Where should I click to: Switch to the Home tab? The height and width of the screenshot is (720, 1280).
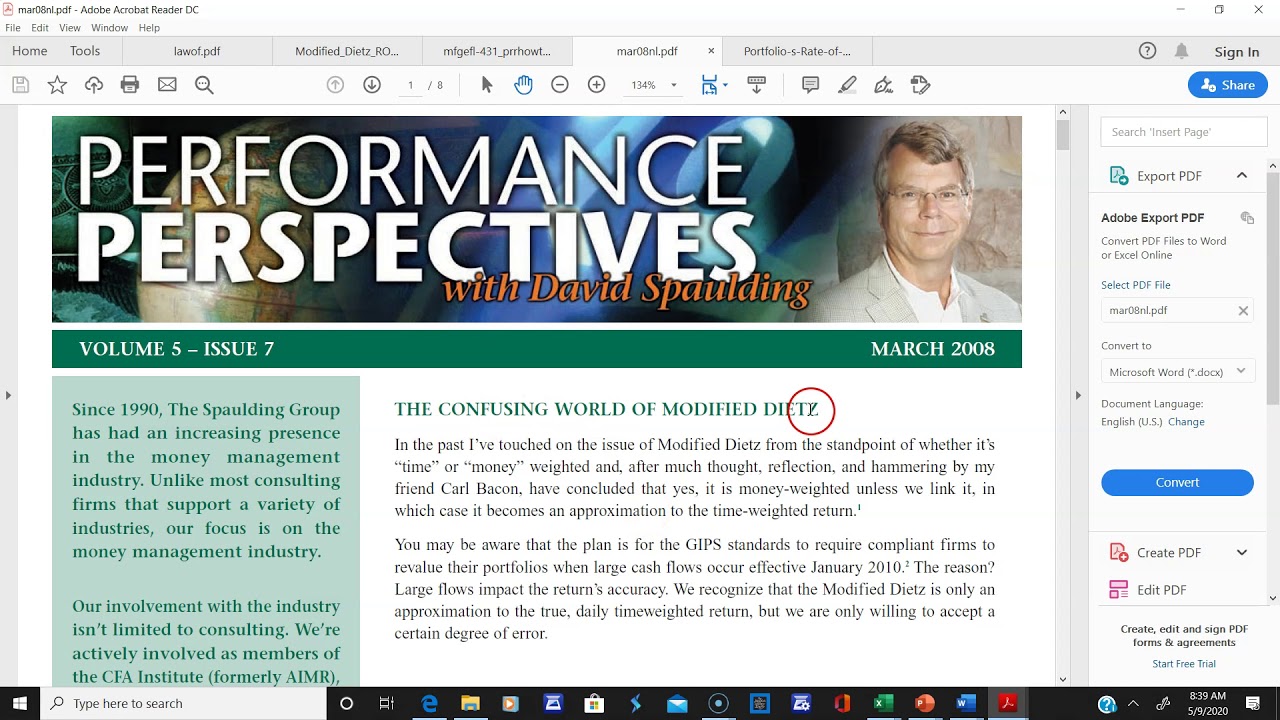click(30, 51)
